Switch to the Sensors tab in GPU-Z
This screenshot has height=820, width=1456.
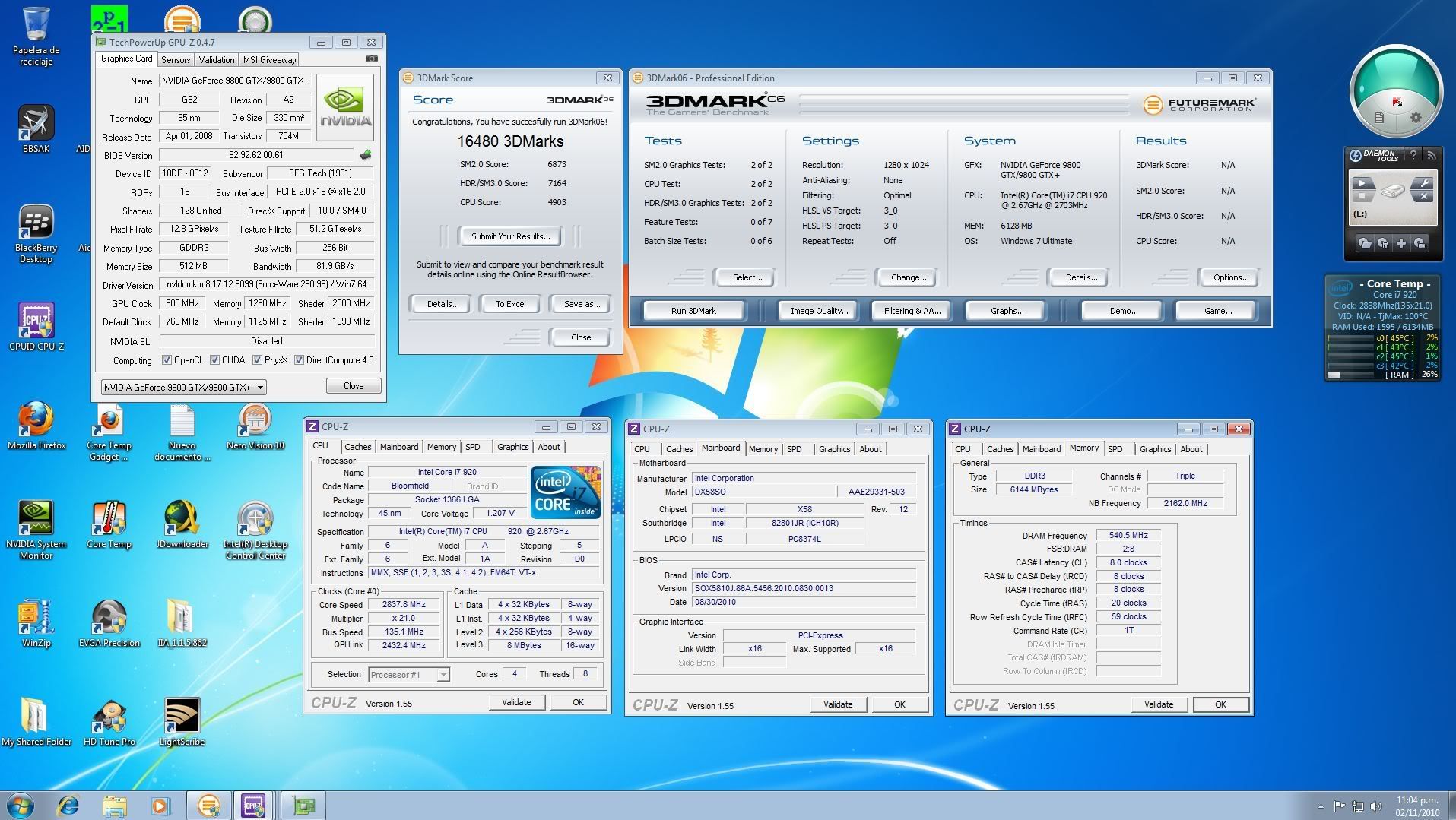click(176, 60)
